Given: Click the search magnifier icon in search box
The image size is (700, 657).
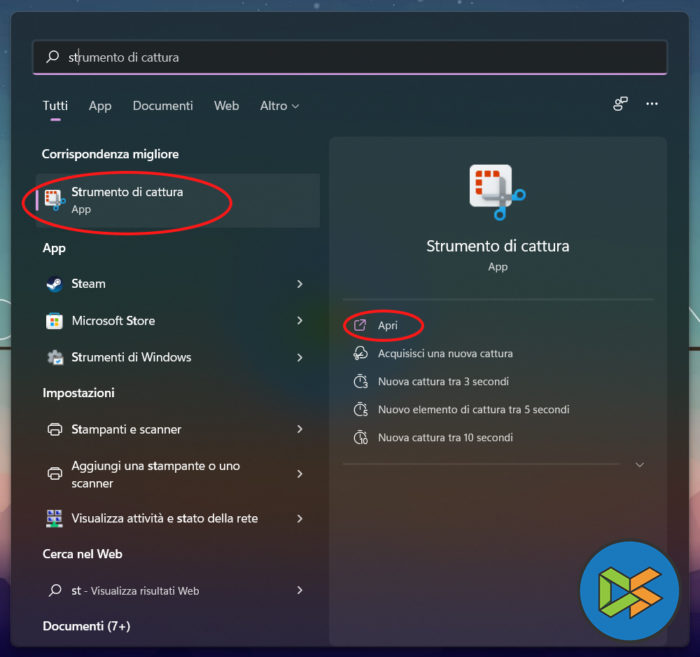Looking at the screenshot, I should pos(53,57).
